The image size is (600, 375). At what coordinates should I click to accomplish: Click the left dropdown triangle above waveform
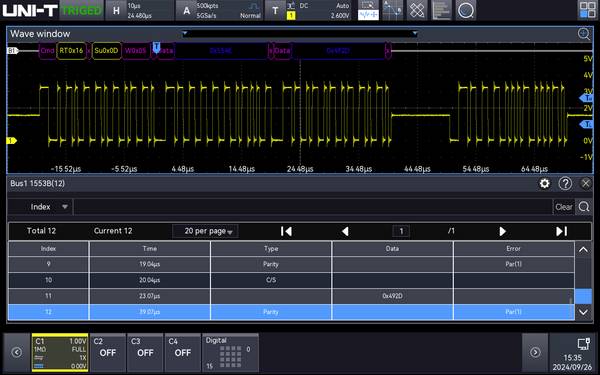pyautogui.click(x=185, y=34)
